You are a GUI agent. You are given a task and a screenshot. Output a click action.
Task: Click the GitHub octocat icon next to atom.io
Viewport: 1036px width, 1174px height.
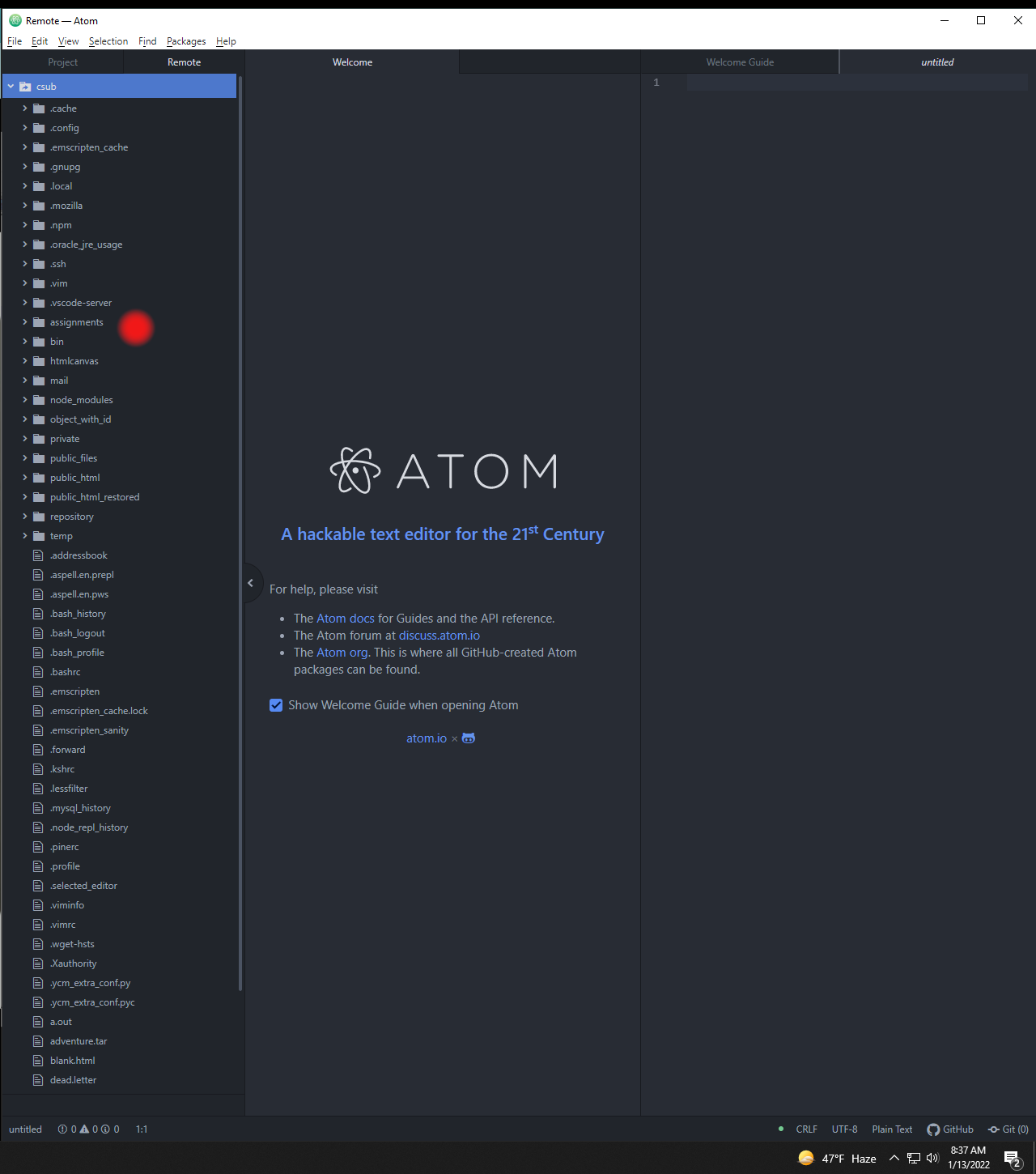point(469,738)
